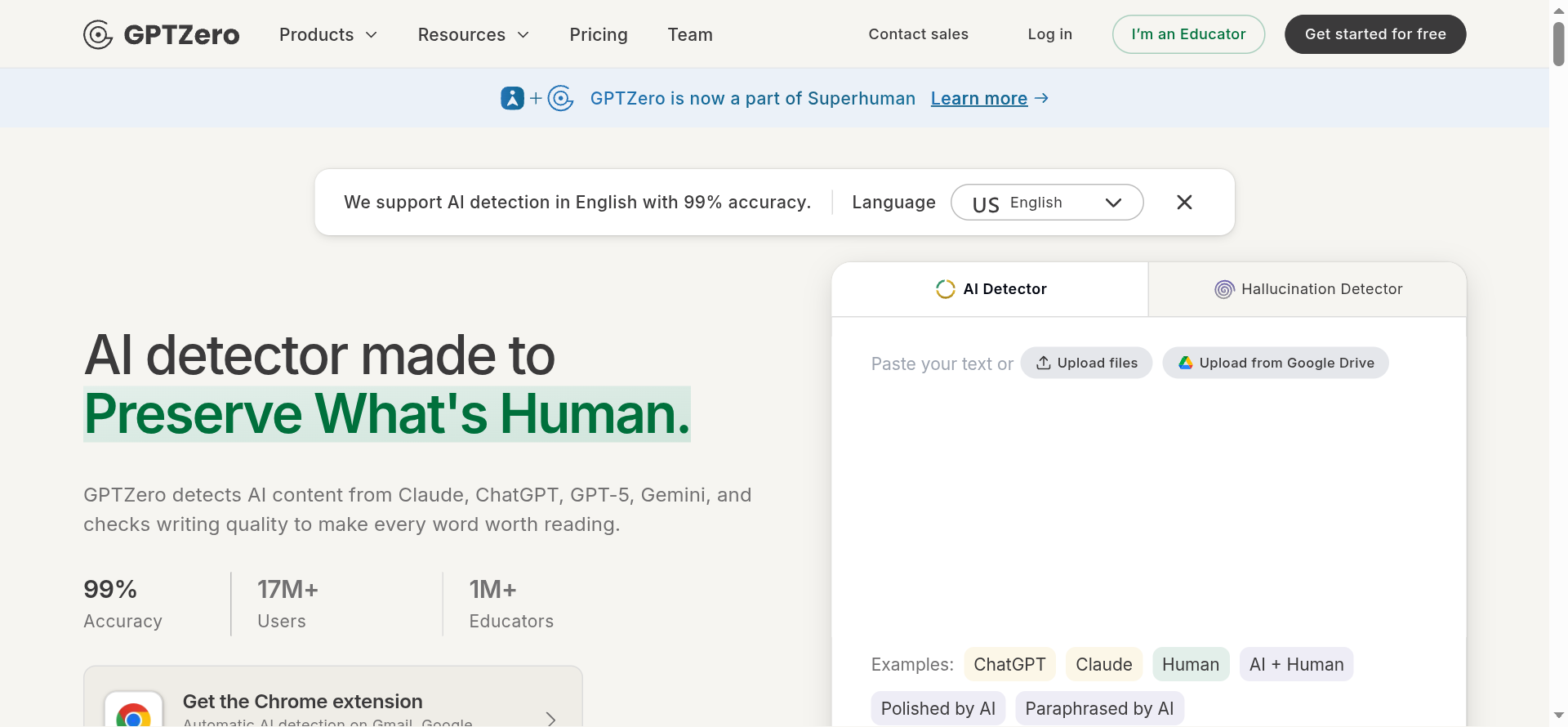Click the Get the Chrome extension heading

(x=303, y=702)
